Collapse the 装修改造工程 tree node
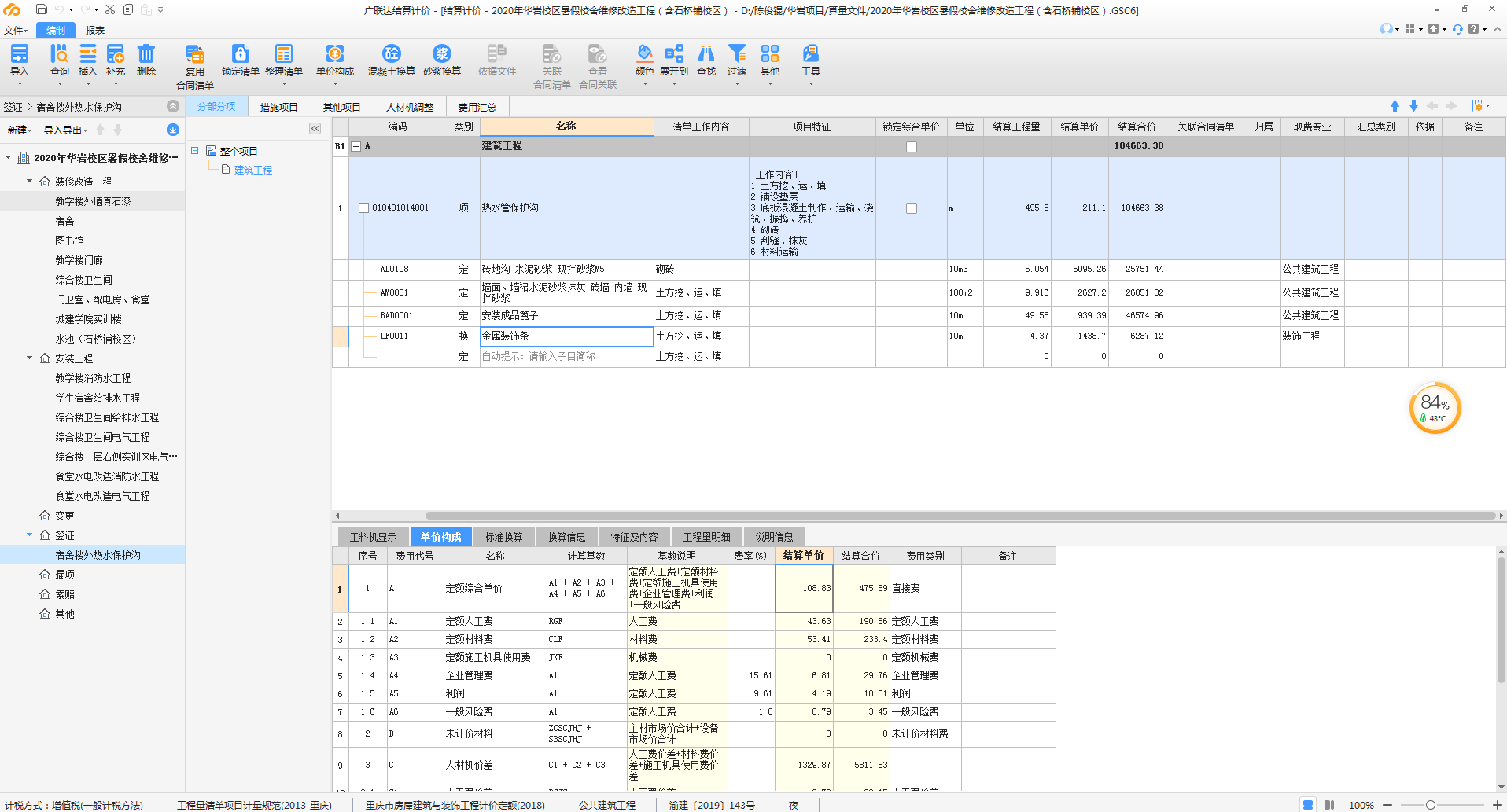 [30, 181]
